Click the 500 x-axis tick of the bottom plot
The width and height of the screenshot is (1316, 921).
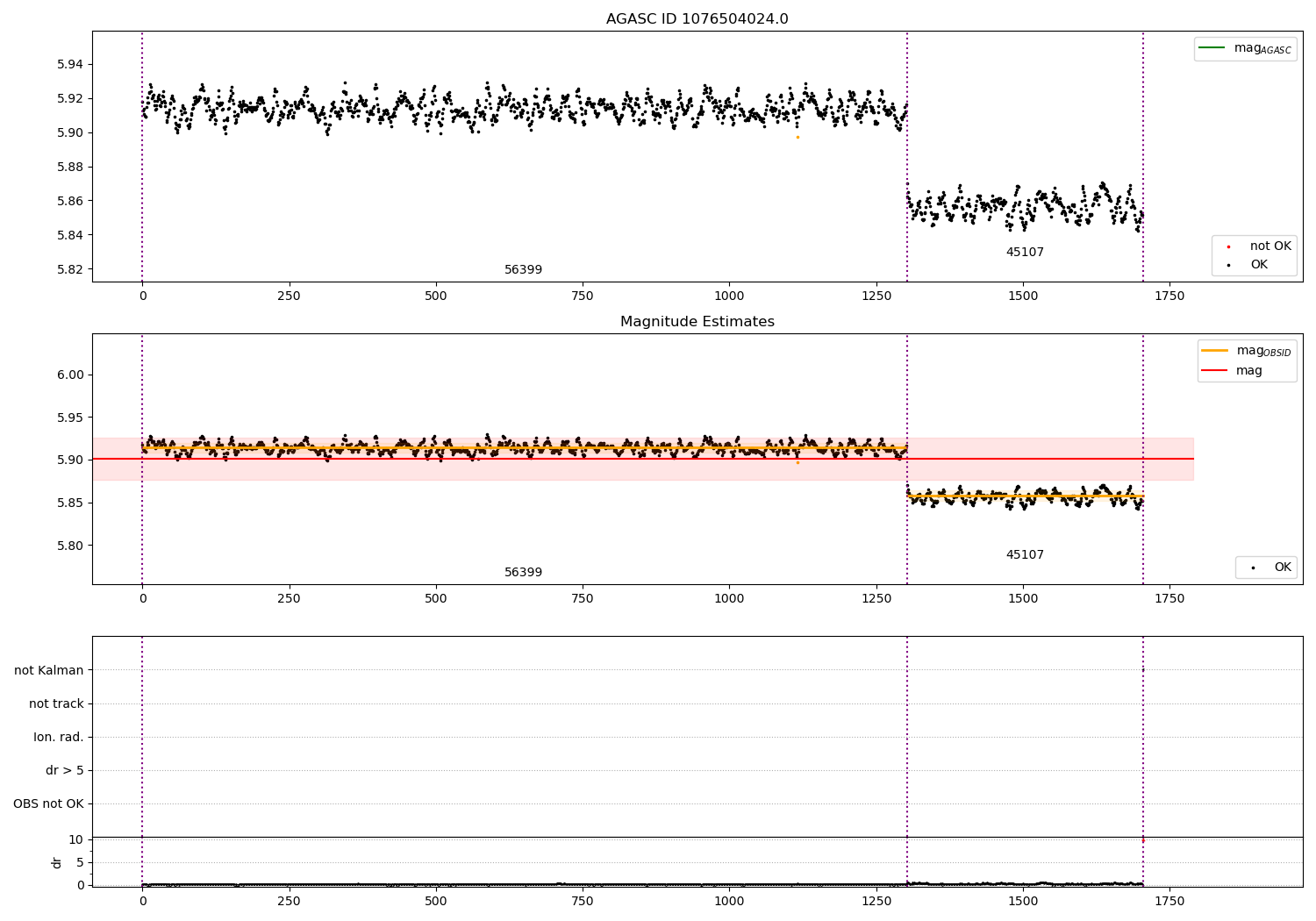tap(436, 901)
